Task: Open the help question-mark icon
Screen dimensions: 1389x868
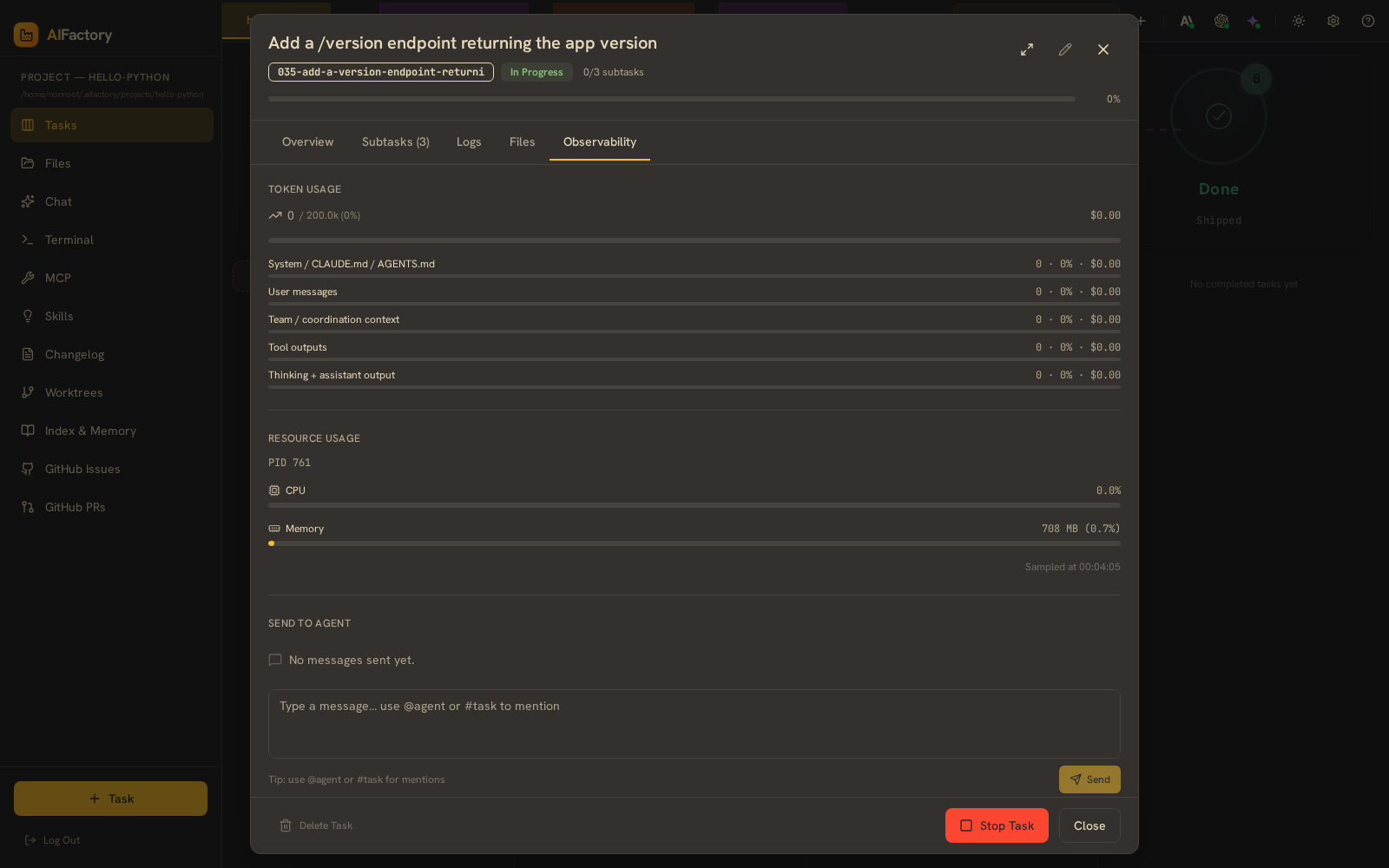Action: tap(1368, 21)
